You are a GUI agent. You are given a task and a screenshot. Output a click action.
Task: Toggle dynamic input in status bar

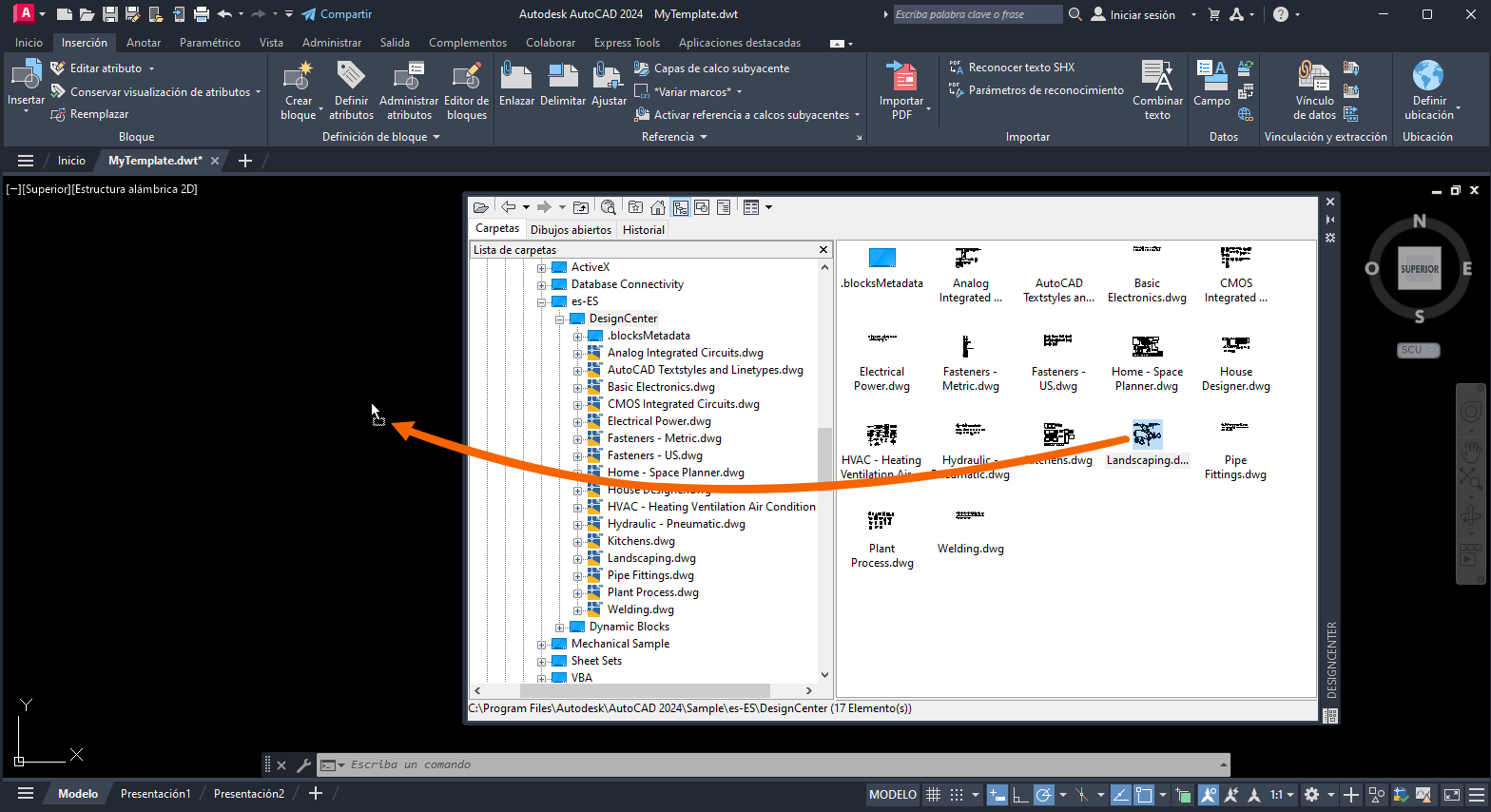click(x=997, y=795)
